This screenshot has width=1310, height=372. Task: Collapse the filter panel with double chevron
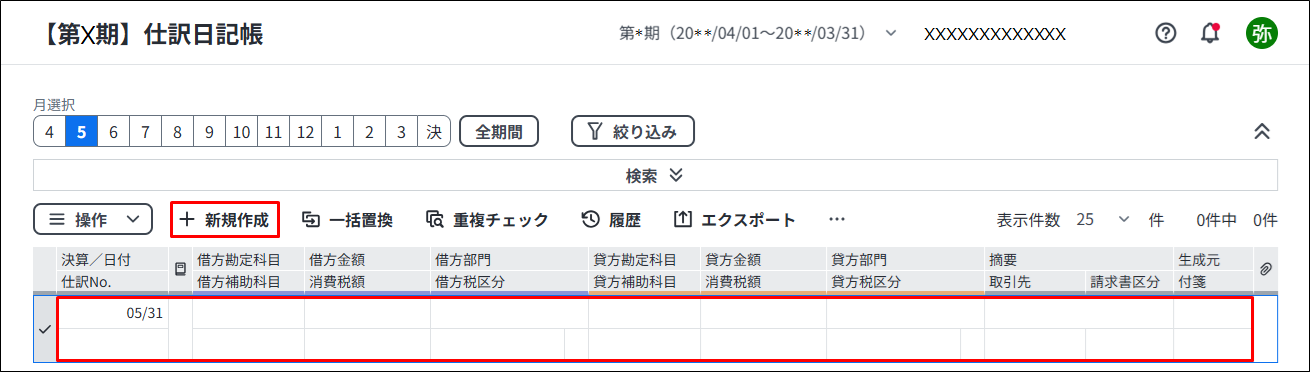point(1262,131)
